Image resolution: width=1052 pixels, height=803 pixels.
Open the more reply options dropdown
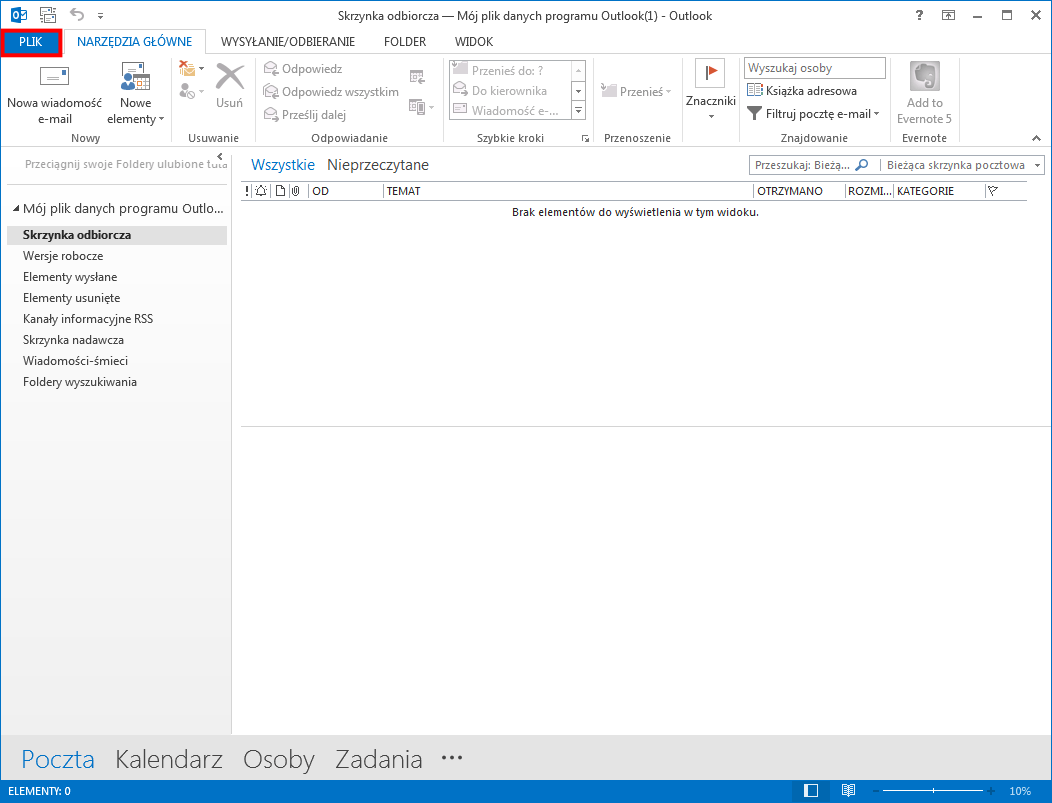(x=421, y=107)
